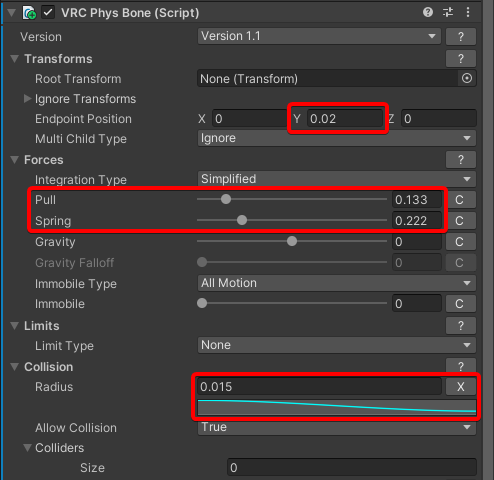Click the Immobile value field

417,304
